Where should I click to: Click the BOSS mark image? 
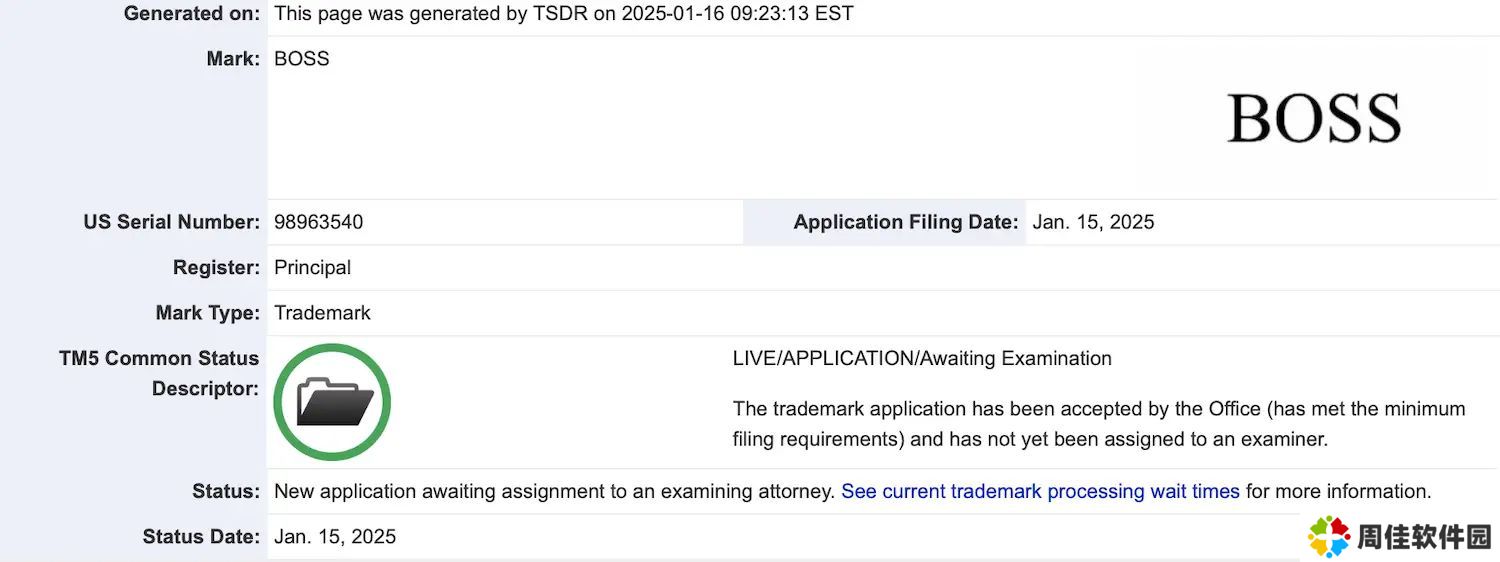coord(1314,119)
